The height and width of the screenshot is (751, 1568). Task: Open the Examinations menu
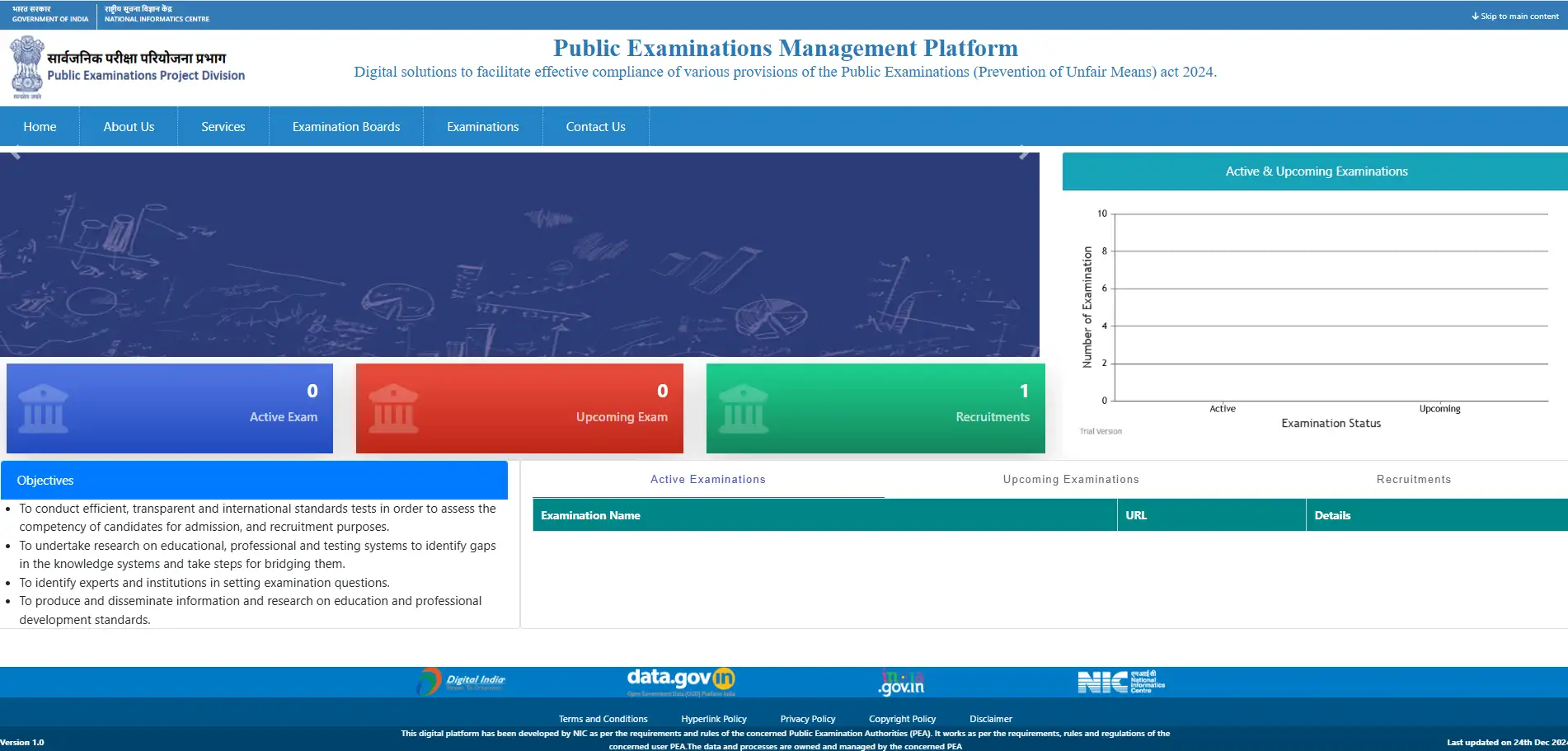point(483,127)
